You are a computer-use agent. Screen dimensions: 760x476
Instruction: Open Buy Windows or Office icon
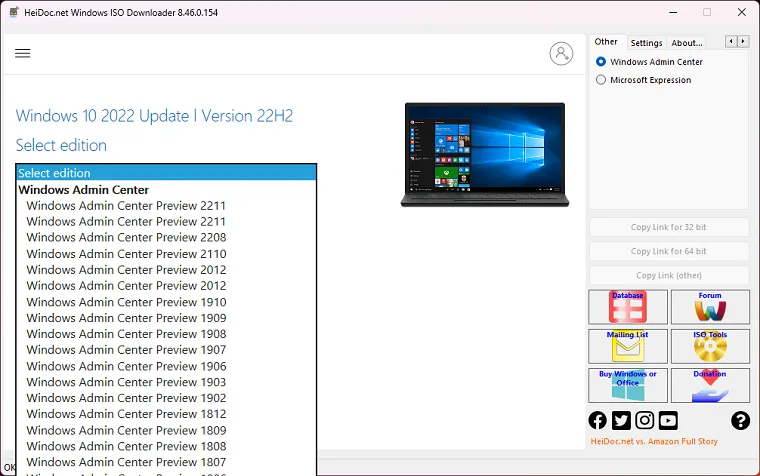(x=628, y=385)
